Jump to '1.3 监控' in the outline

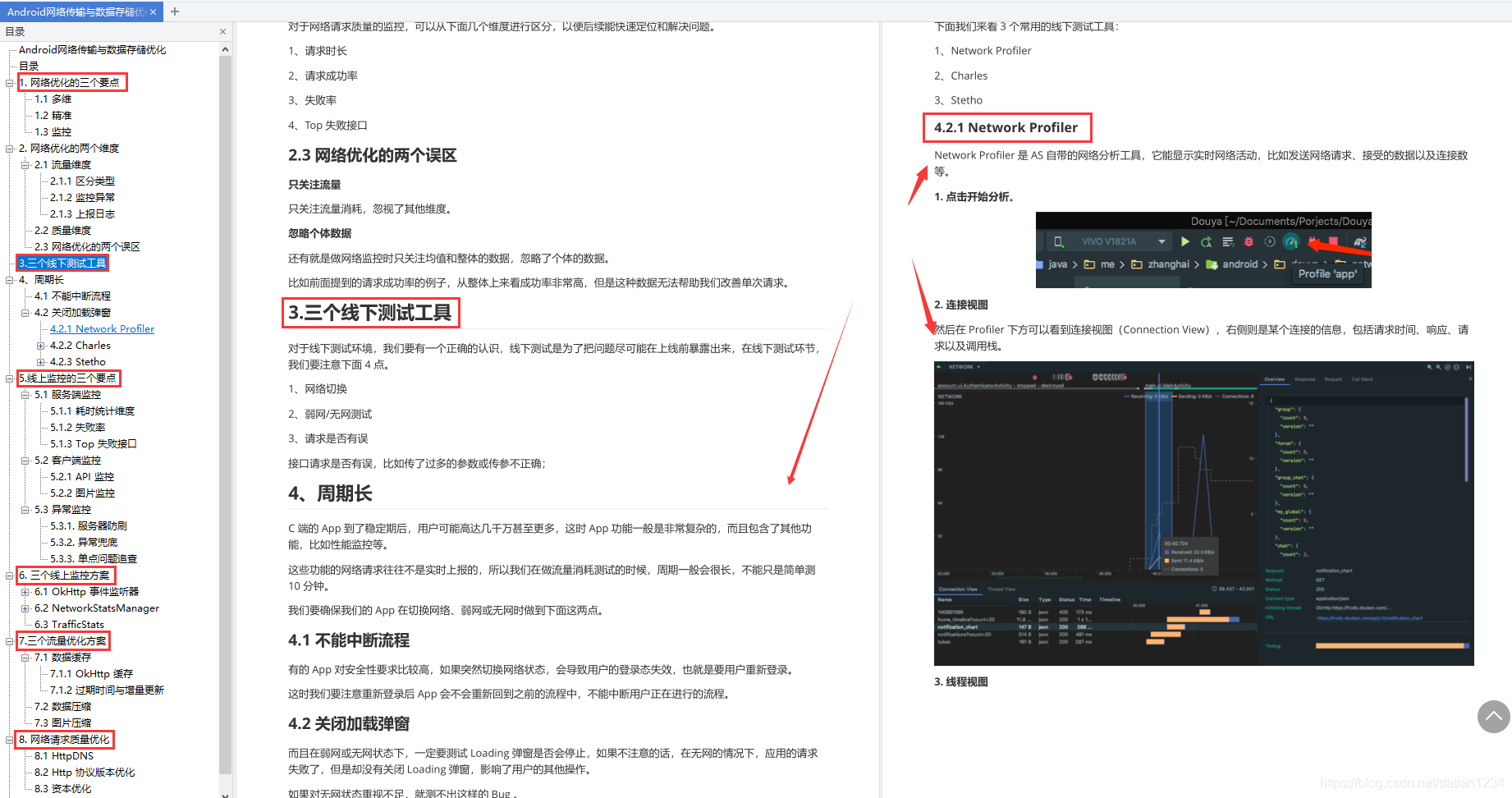pos(53,132)
